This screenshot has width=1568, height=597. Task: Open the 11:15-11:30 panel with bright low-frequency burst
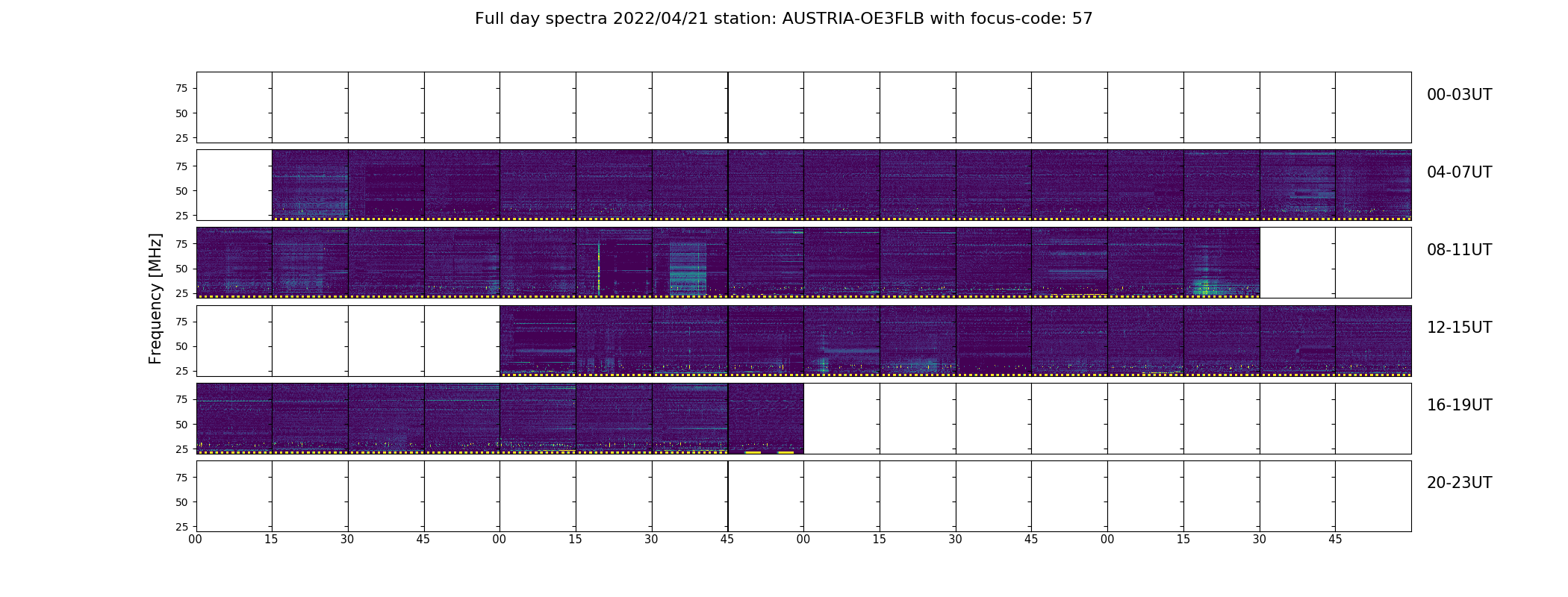point(1222,263)
